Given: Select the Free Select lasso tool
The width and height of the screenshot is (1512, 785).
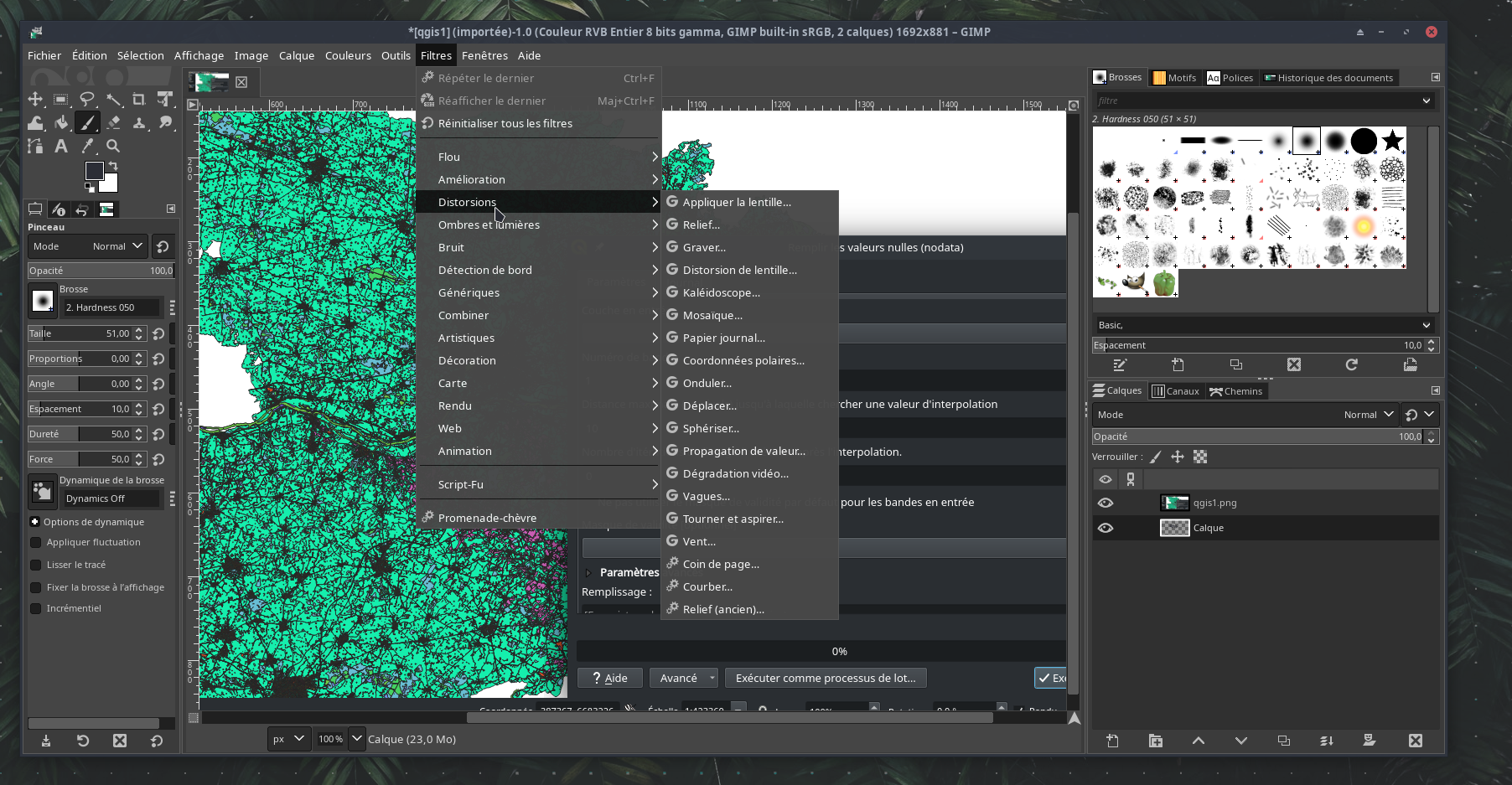Looking at the screenshot, I should (x=87, y=100).
